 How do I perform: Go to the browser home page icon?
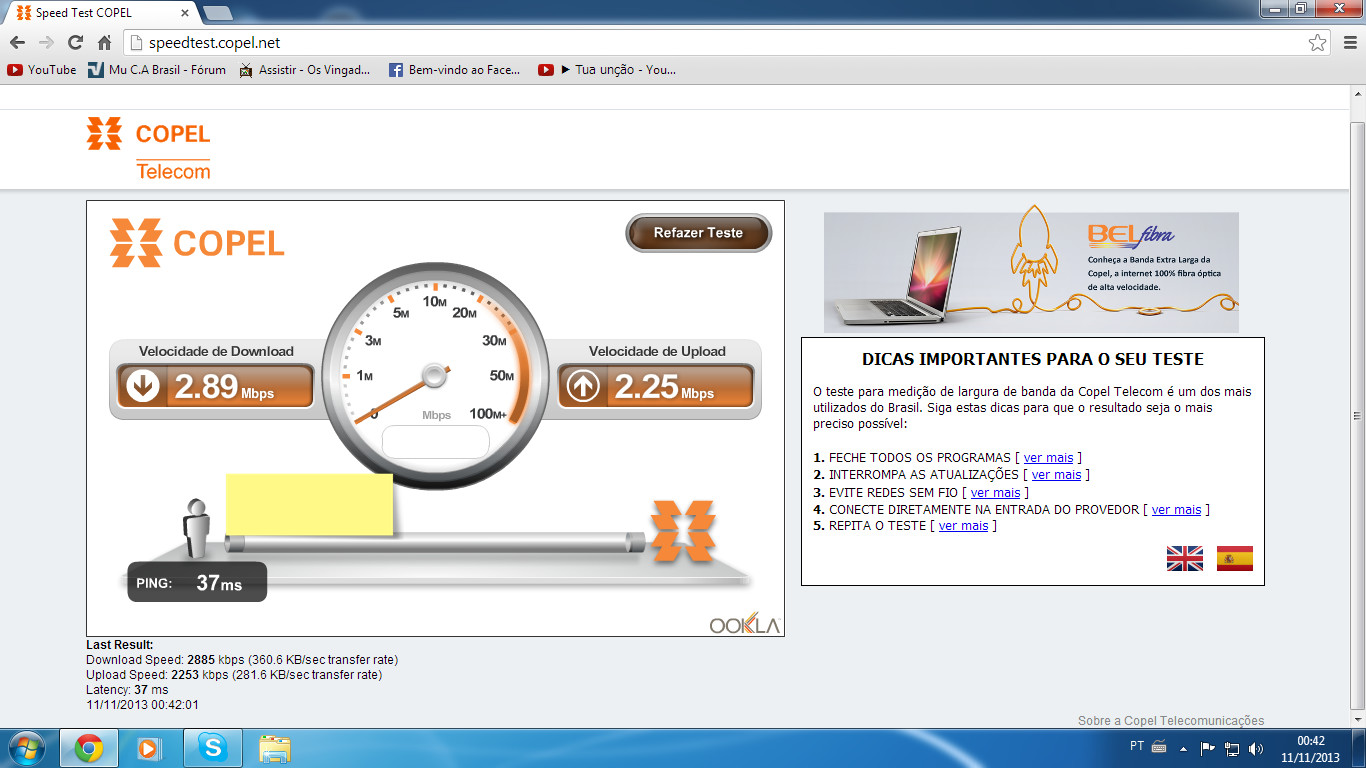pos(104,43)
